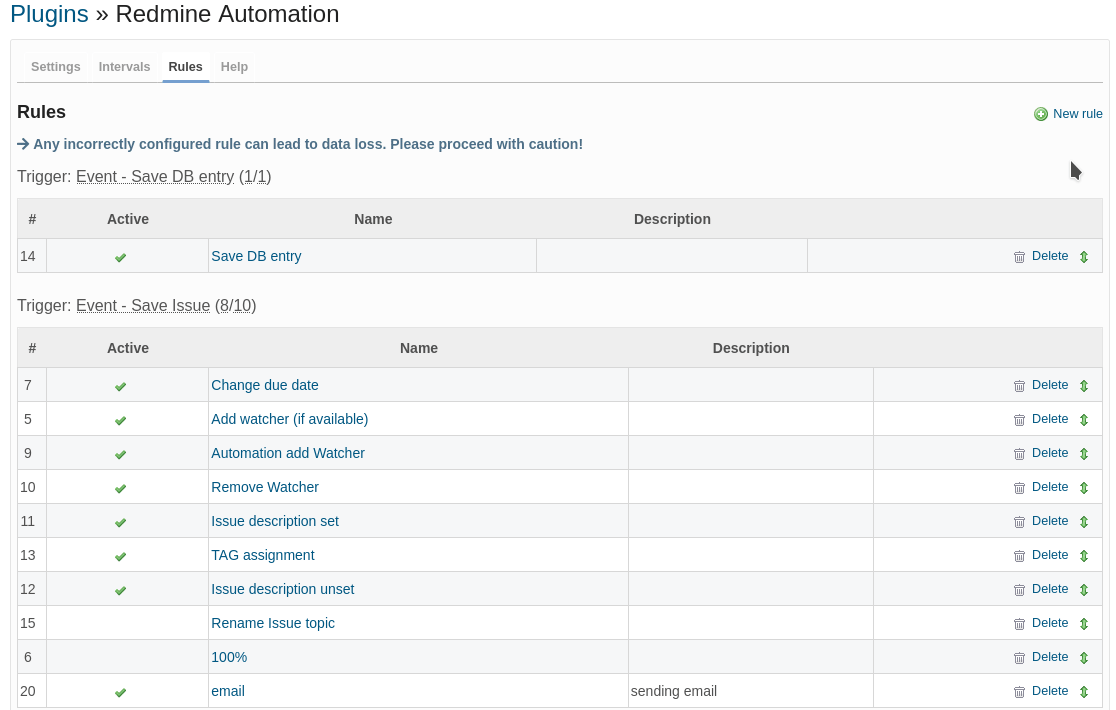
Task: Click reorder arrows icon for TAG assignment rule
Action: [x=1083, y=556]
